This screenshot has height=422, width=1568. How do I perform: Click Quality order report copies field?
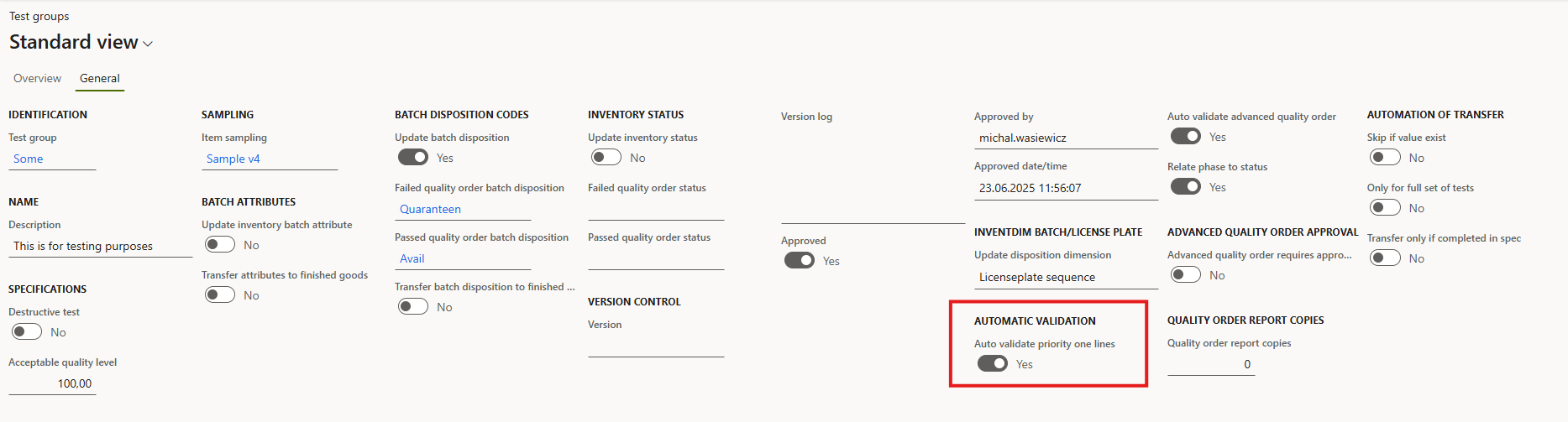pos(1210,364)
